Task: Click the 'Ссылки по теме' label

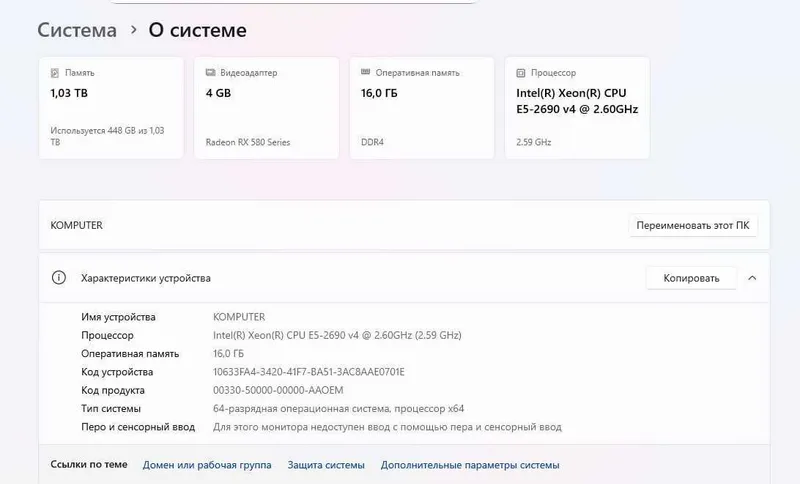Action: click(89, 464)
